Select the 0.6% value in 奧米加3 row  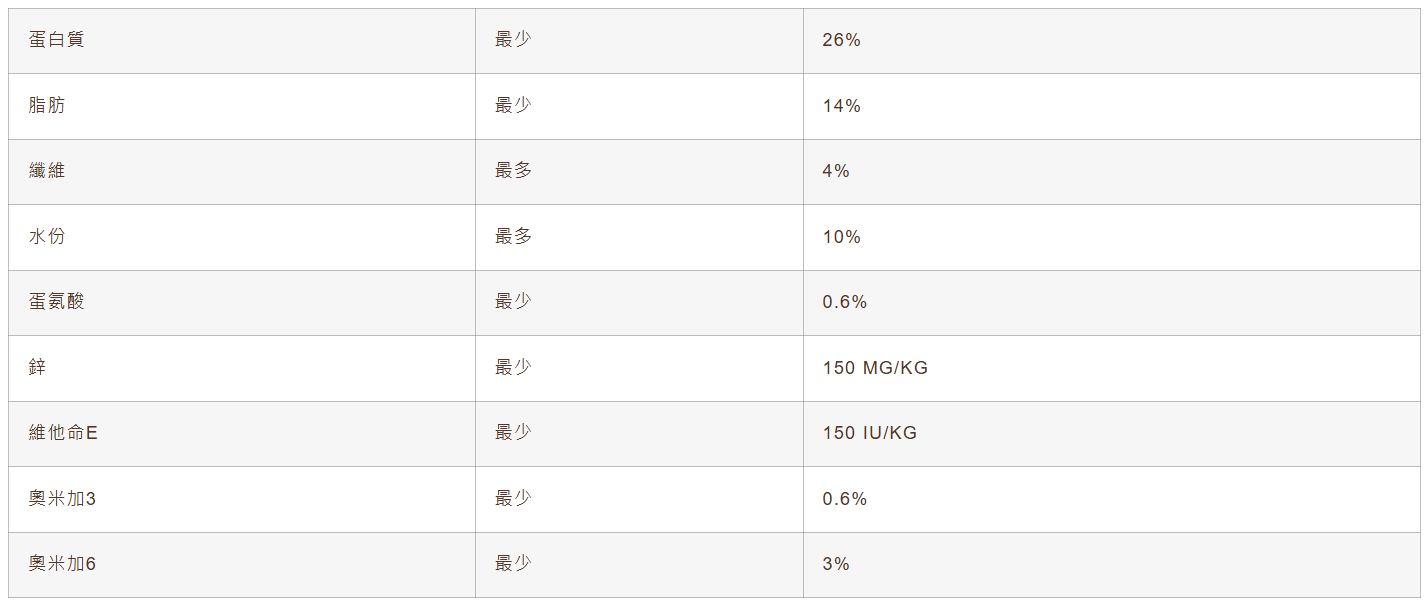(x=845, y=498)
